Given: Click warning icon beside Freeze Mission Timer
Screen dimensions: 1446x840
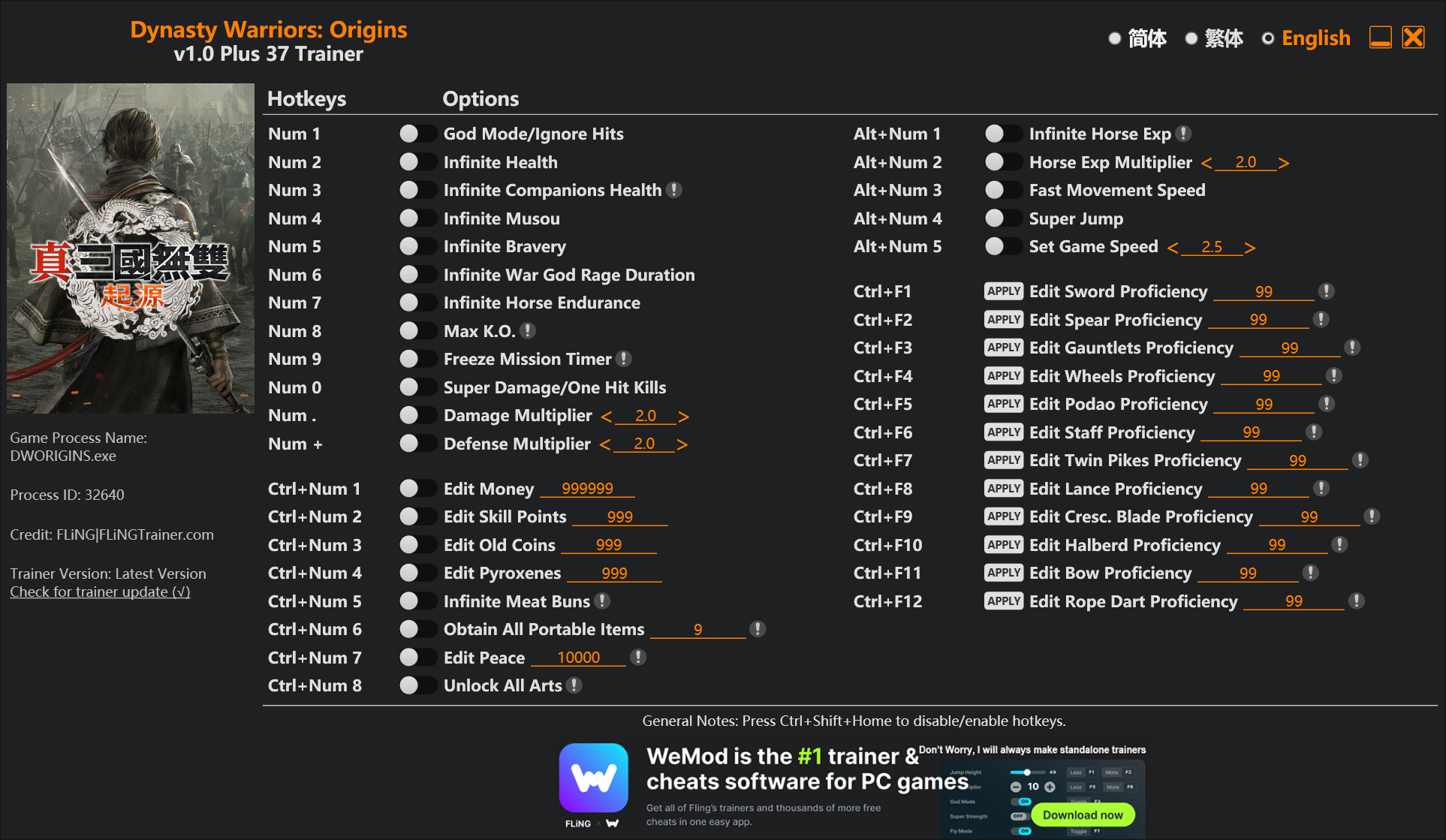Looking at the screenshot, I should pyautogui.click(x=625, y=358).
